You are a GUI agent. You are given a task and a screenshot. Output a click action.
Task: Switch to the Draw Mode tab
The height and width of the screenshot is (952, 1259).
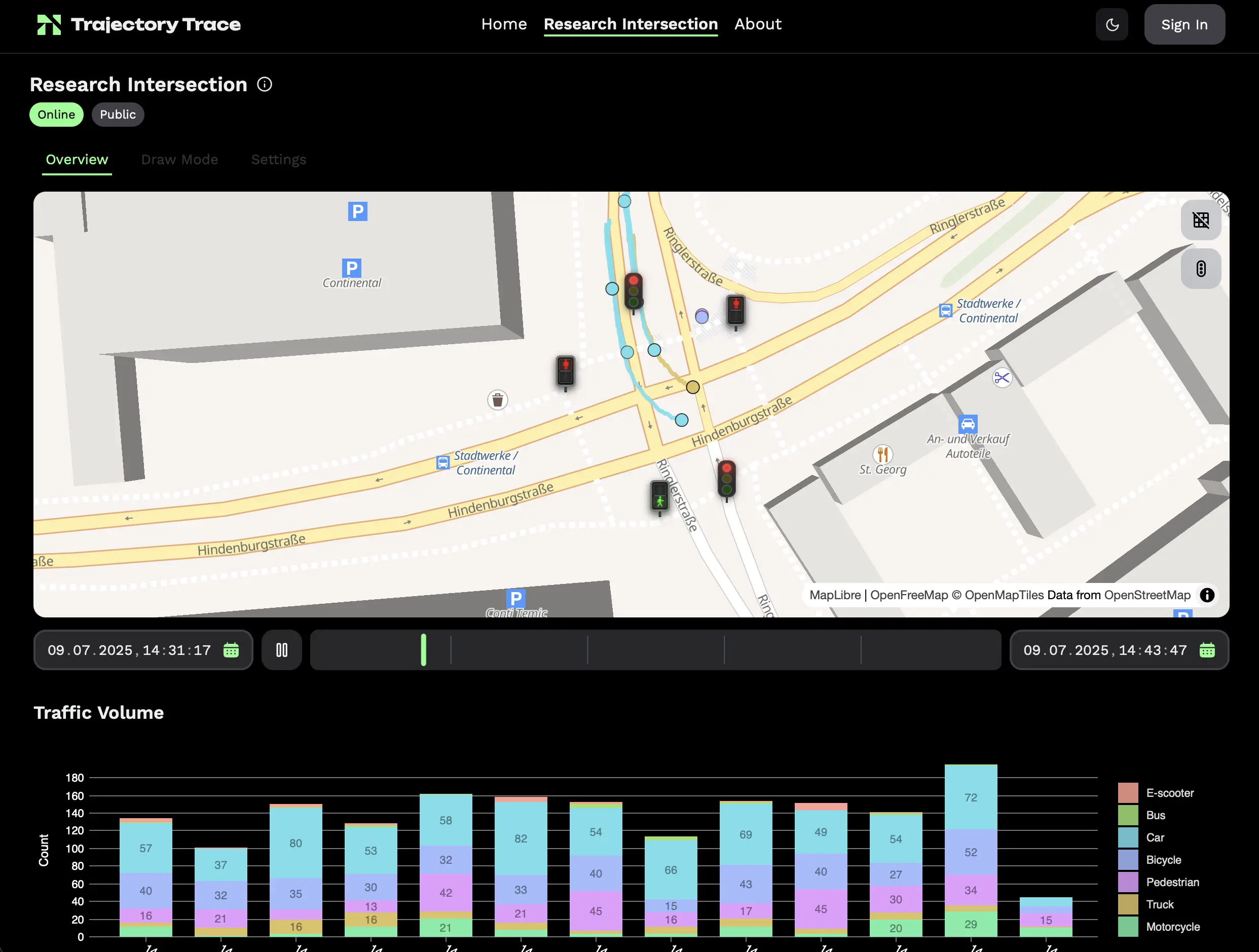[x=180, y=160]
